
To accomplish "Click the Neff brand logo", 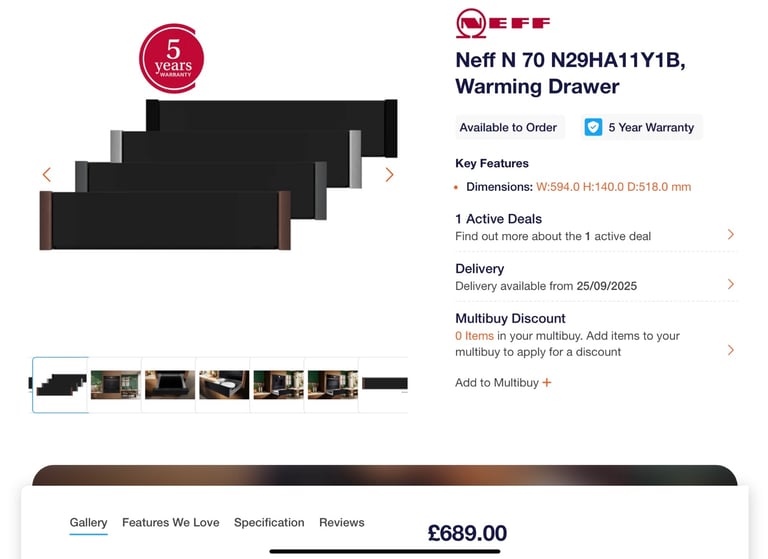I will pyautogui.click(x=503, y=23).
